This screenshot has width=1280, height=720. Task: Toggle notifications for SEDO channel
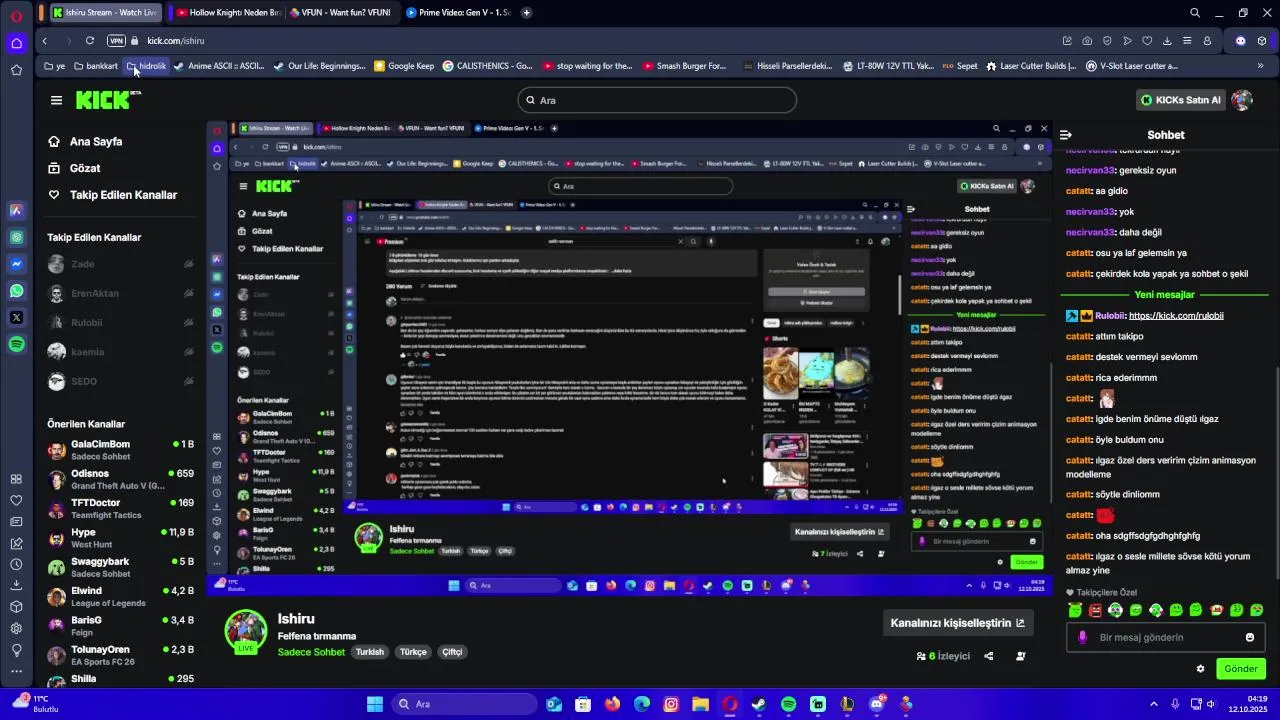(188, 381)
